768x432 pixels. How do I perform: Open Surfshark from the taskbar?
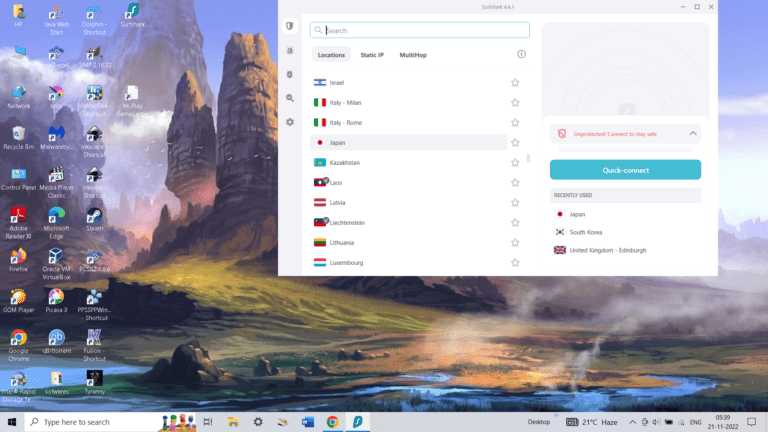coord(358,422)
